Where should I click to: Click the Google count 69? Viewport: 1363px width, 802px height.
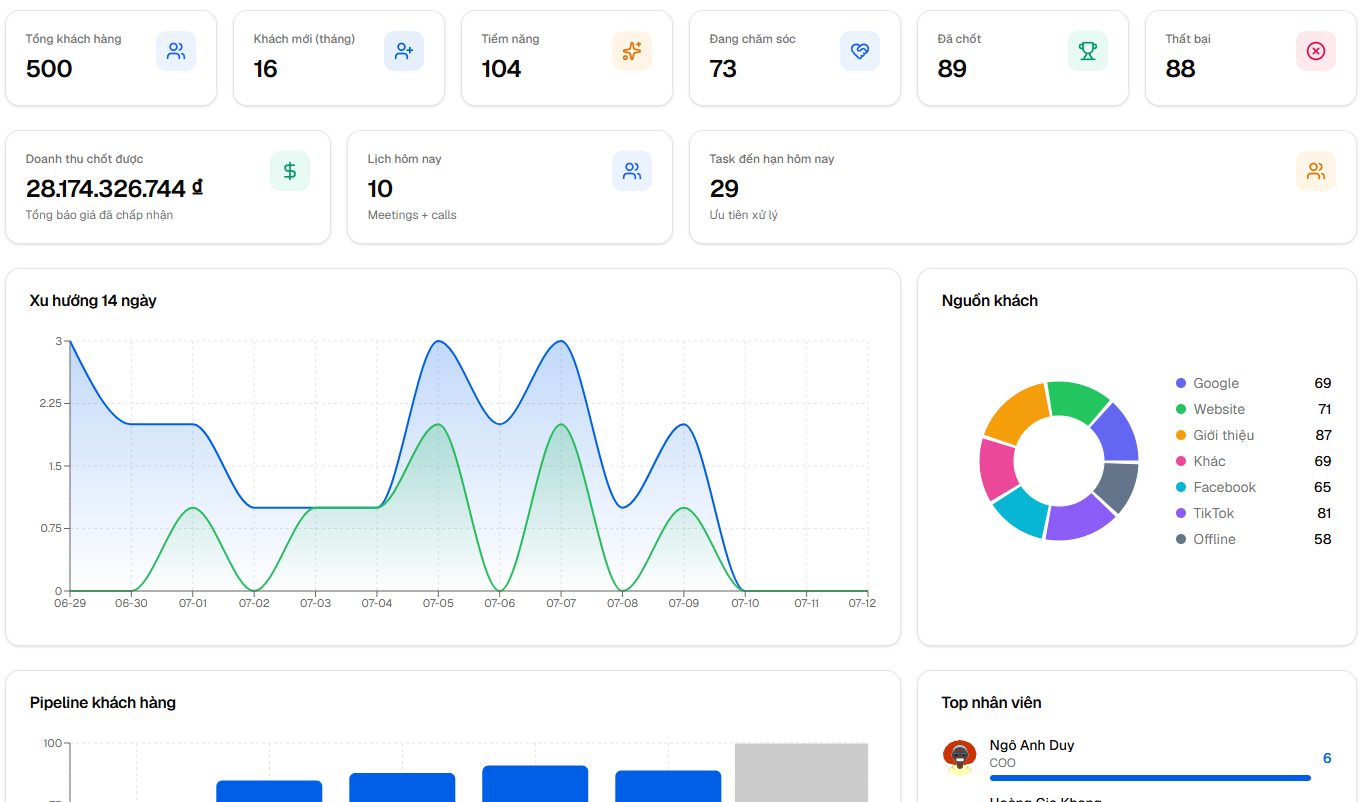tap(1323, 383)
